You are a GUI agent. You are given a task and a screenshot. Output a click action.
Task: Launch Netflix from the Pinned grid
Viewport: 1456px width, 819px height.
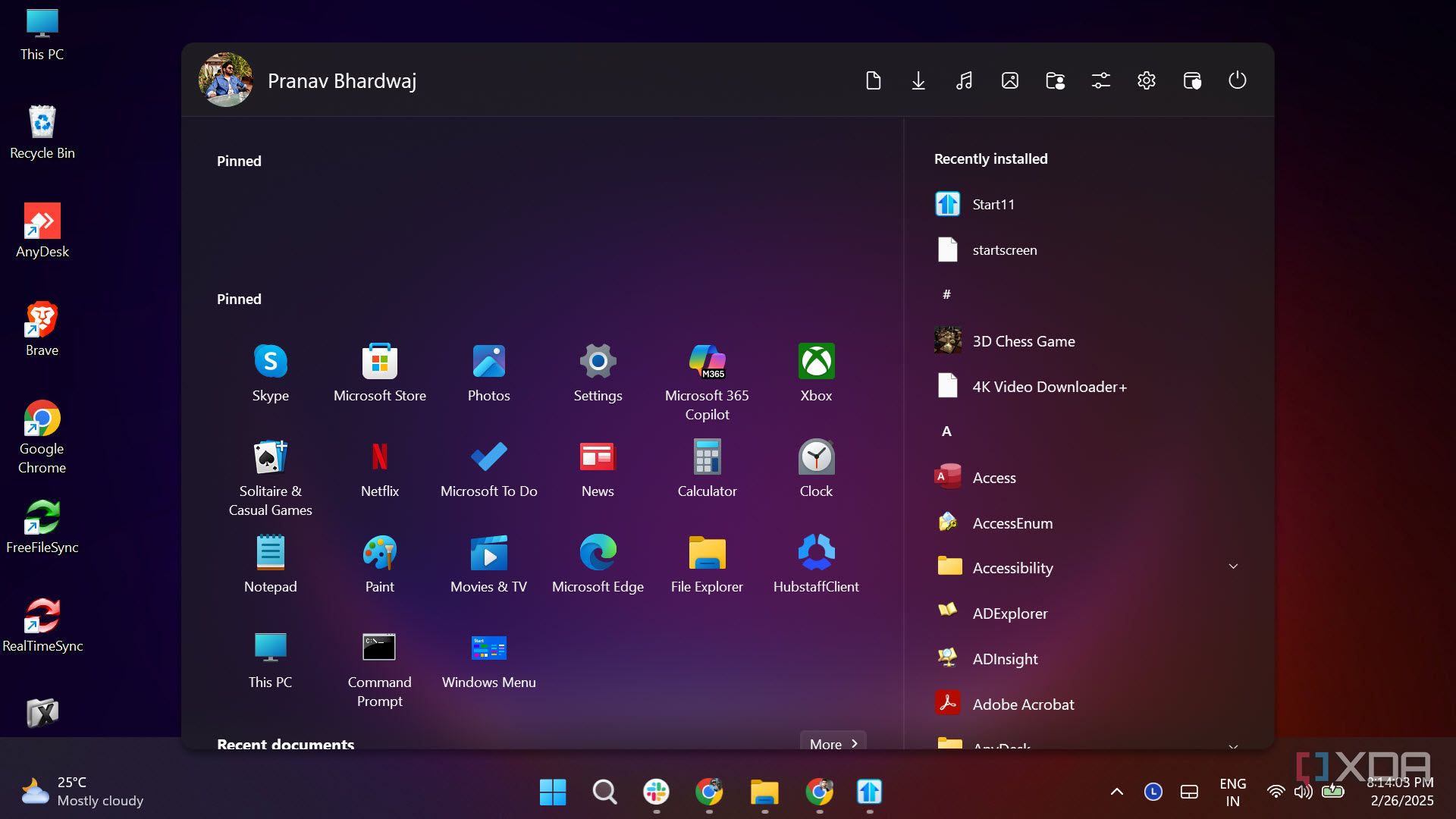[x=379, y=458]
